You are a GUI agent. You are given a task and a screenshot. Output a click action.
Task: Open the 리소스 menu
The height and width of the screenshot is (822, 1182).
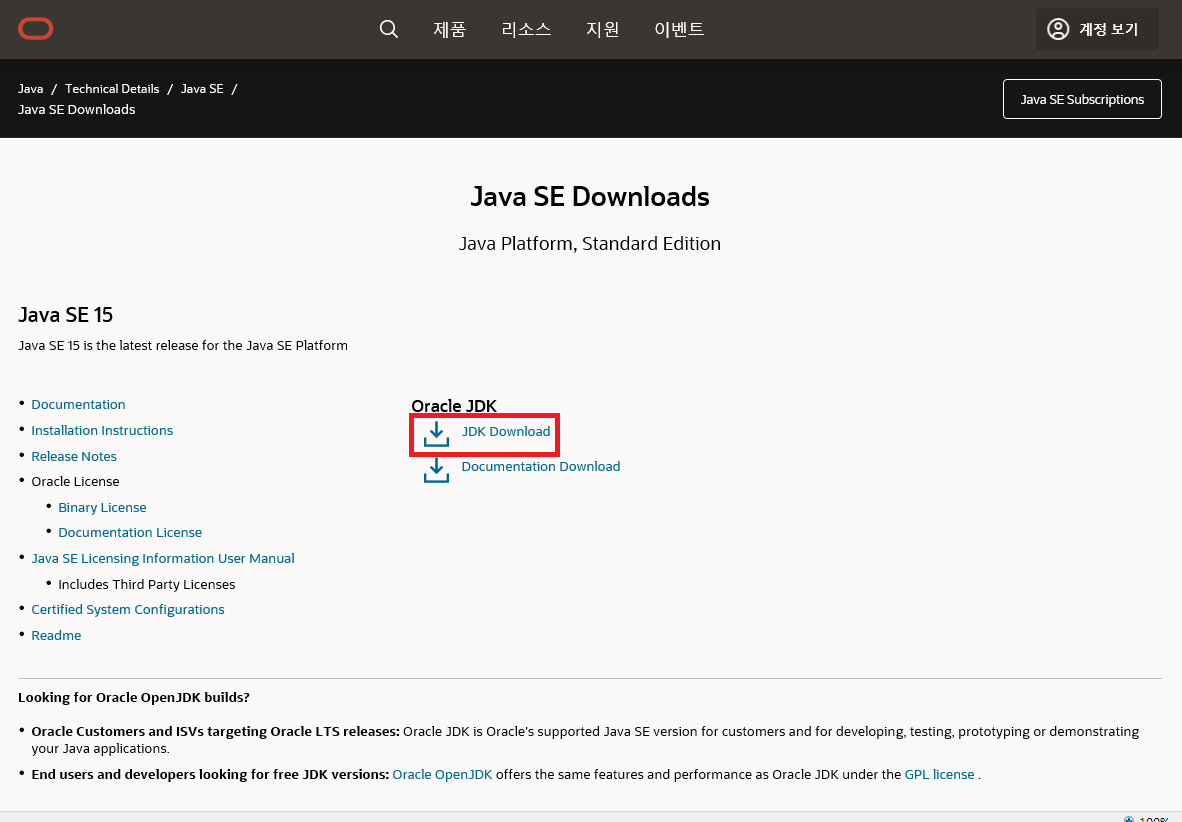526,29
